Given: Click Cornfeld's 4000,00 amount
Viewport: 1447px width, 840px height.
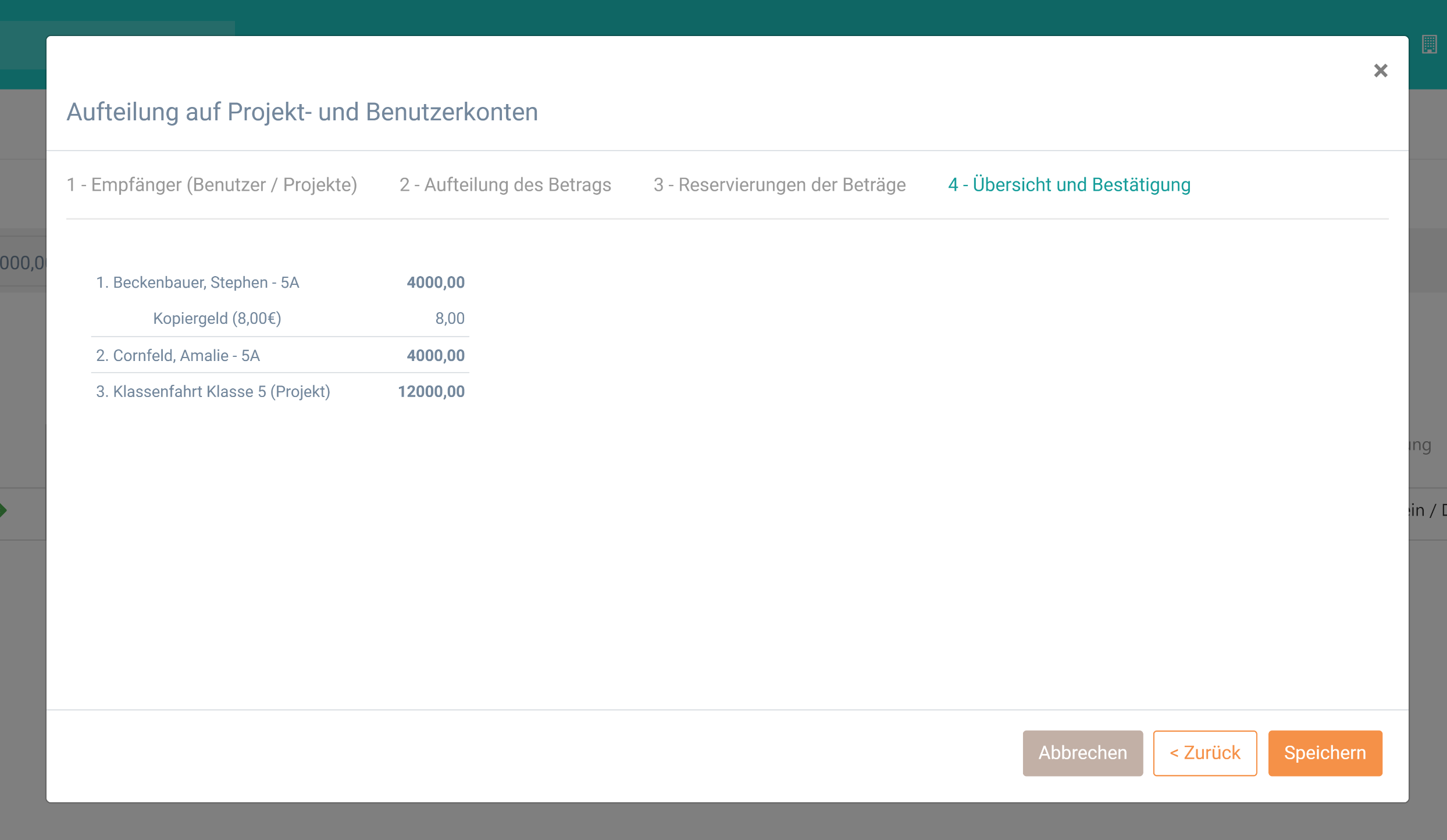Looking at the screenshot, I should (436, 355).
